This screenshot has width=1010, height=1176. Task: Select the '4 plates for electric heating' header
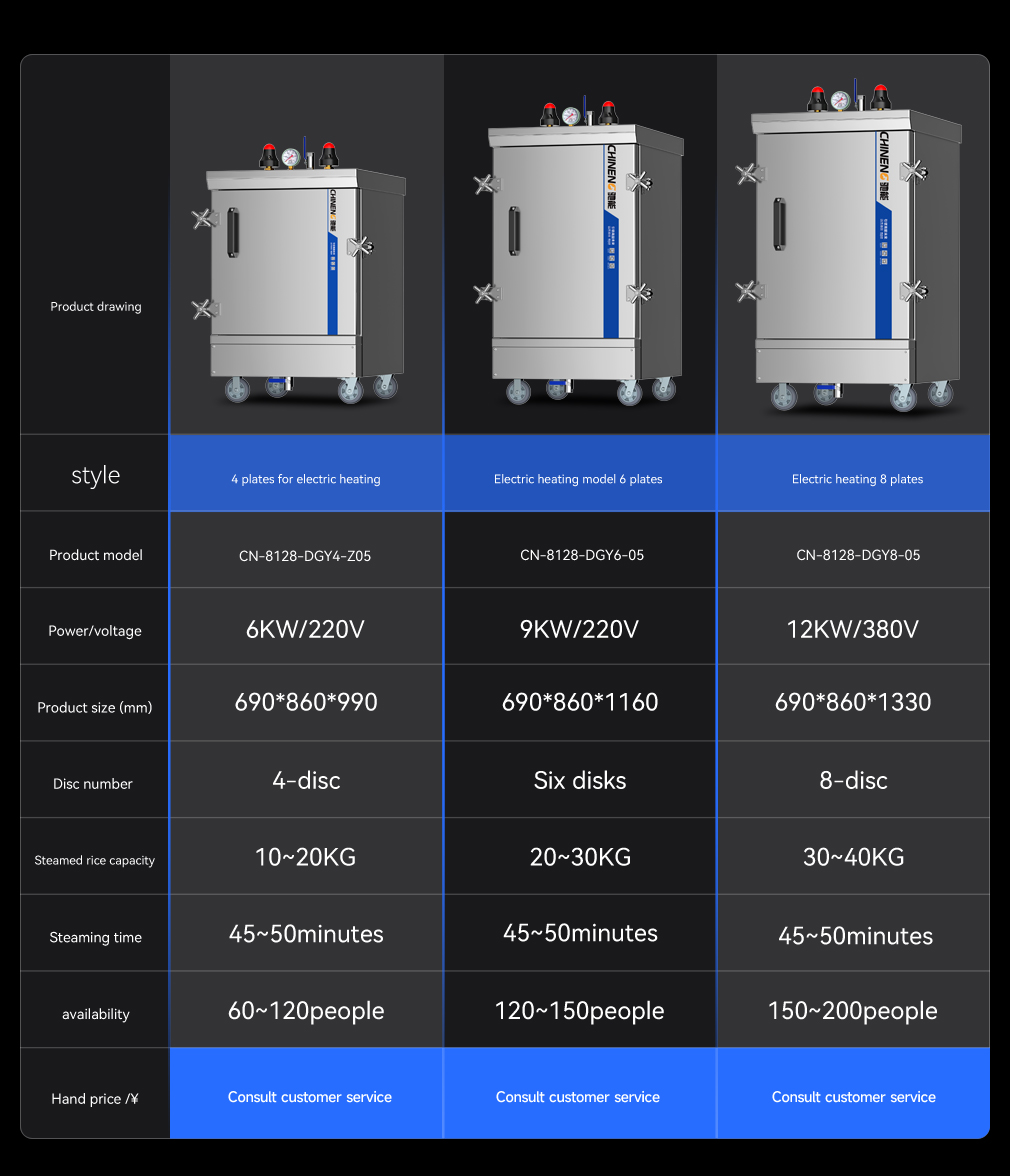click(306, 479)
